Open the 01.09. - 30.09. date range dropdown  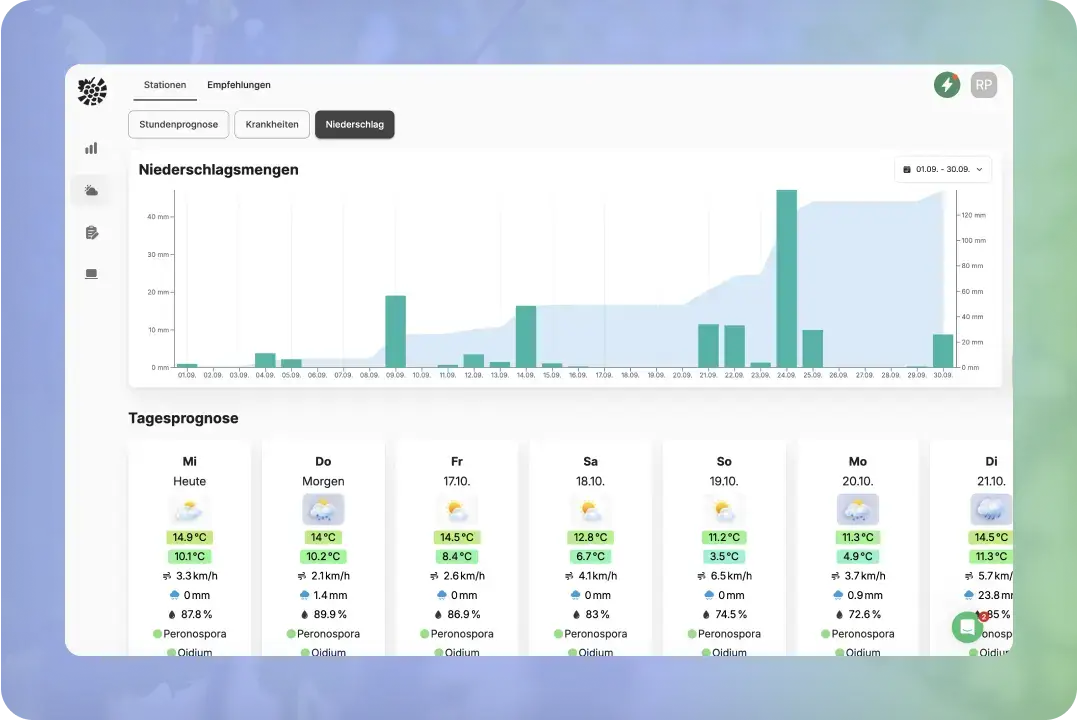[x=942, y=170]
